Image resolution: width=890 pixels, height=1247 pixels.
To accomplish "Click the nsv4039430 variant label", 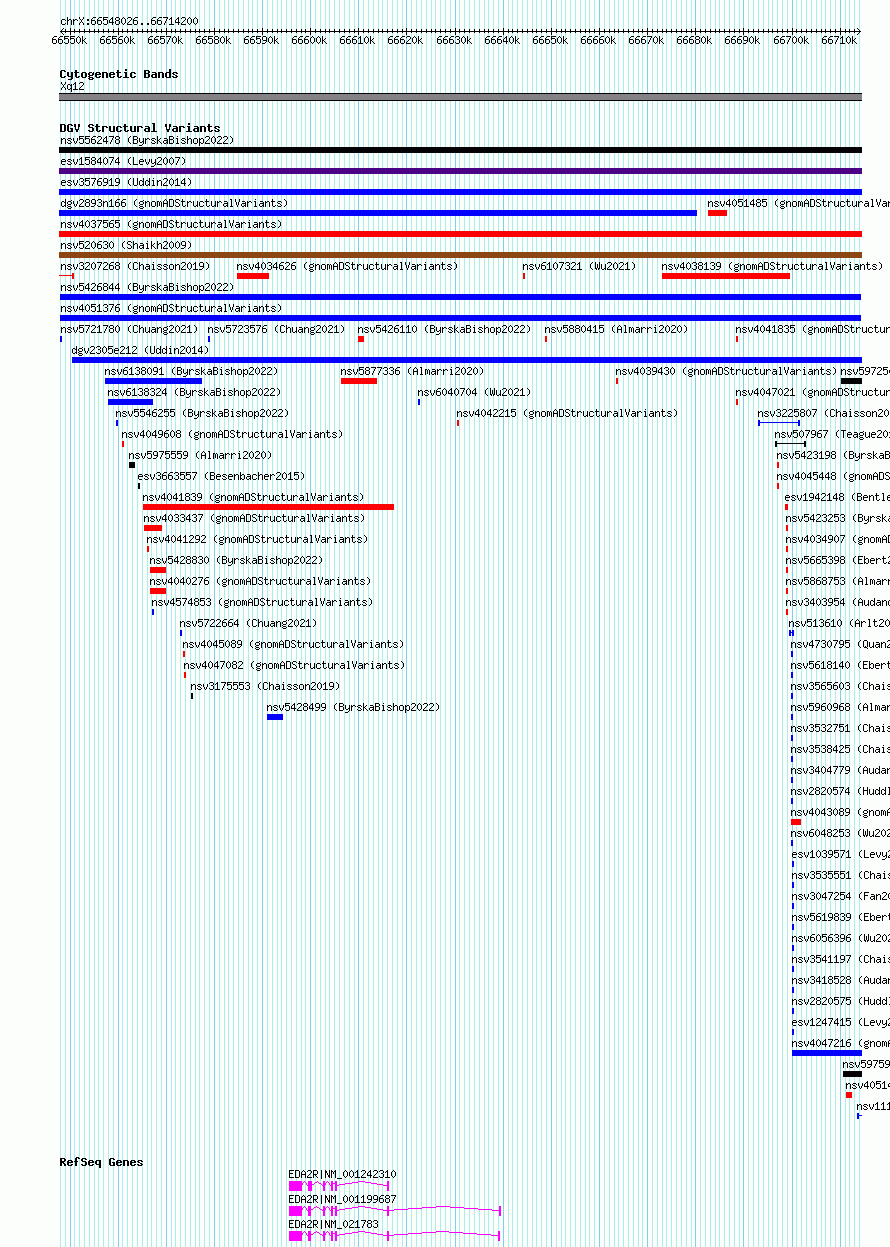I will pyautogui.click(x=726, y=371).
